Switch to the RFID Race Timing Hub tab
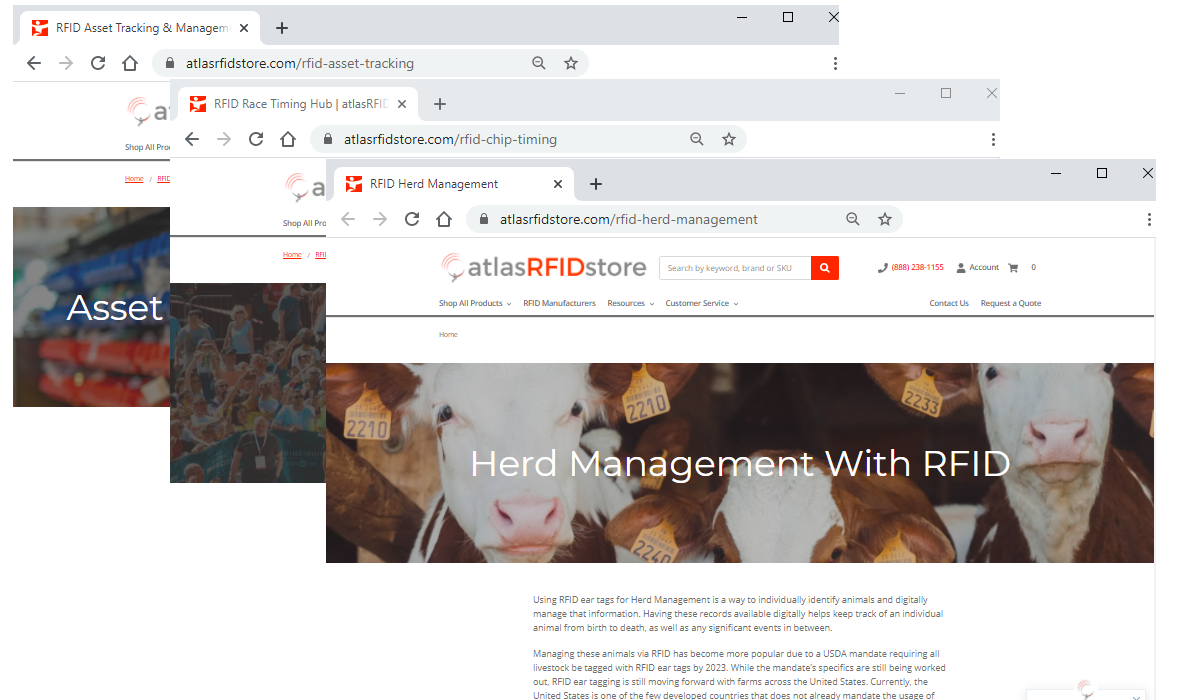The width and height of the screenshot is (1200, 700). click(298, 104)
